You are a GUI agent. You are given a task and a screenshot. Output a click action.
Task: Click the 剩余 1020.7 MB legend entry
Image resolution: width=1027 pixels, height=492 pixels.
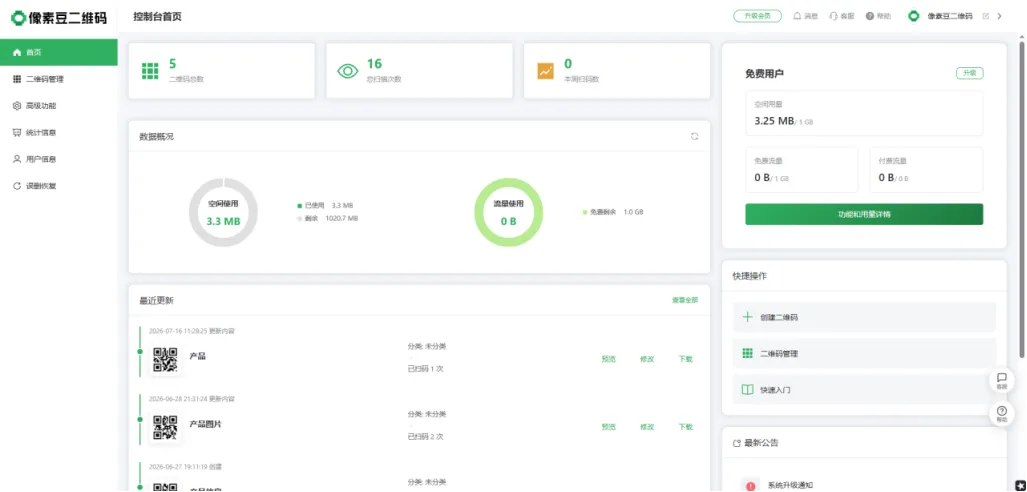[x=327, y=218]
